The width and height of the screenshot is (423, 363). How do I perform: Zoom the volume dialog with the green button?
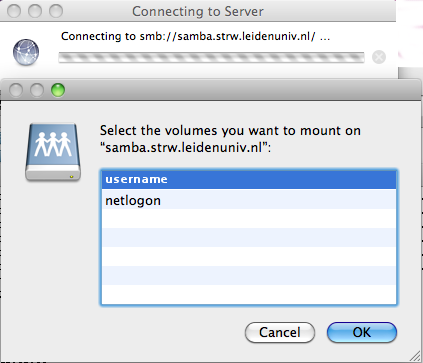pyautogui.click(x=58, y=90)
